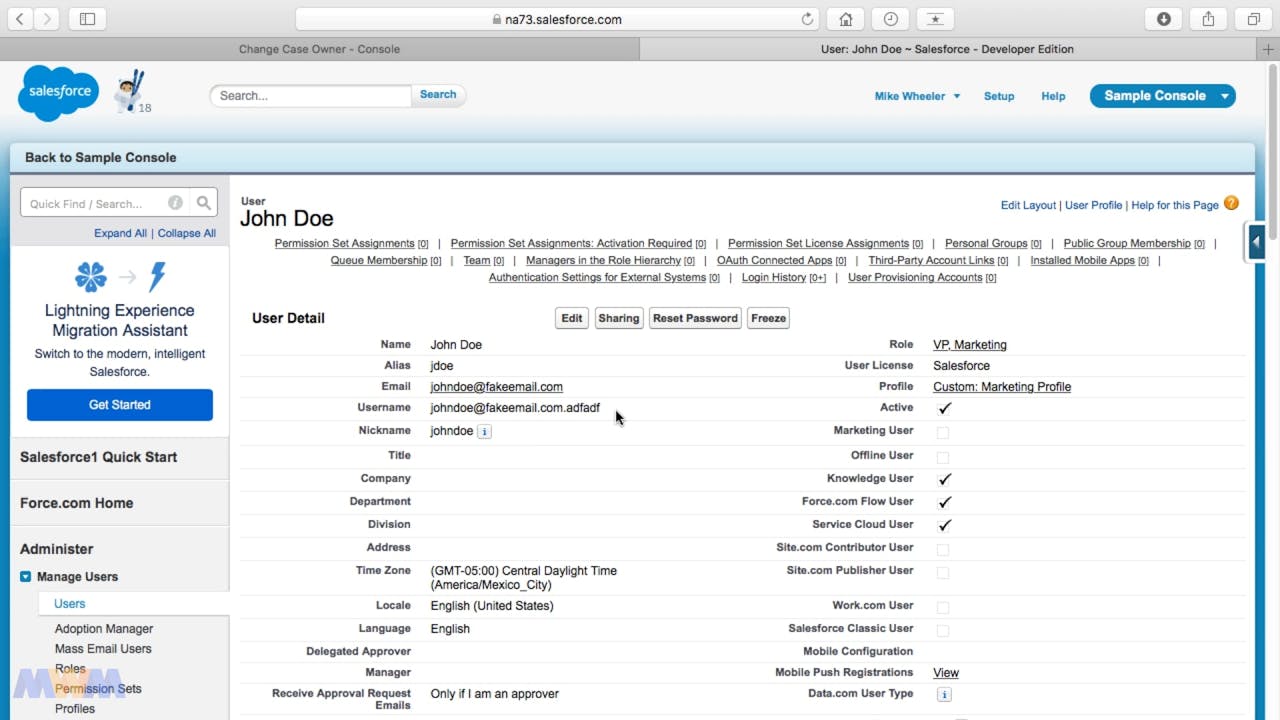Open the Safari top sites star icon
Screen dimensions: 1280x720
tap(935, 19)
